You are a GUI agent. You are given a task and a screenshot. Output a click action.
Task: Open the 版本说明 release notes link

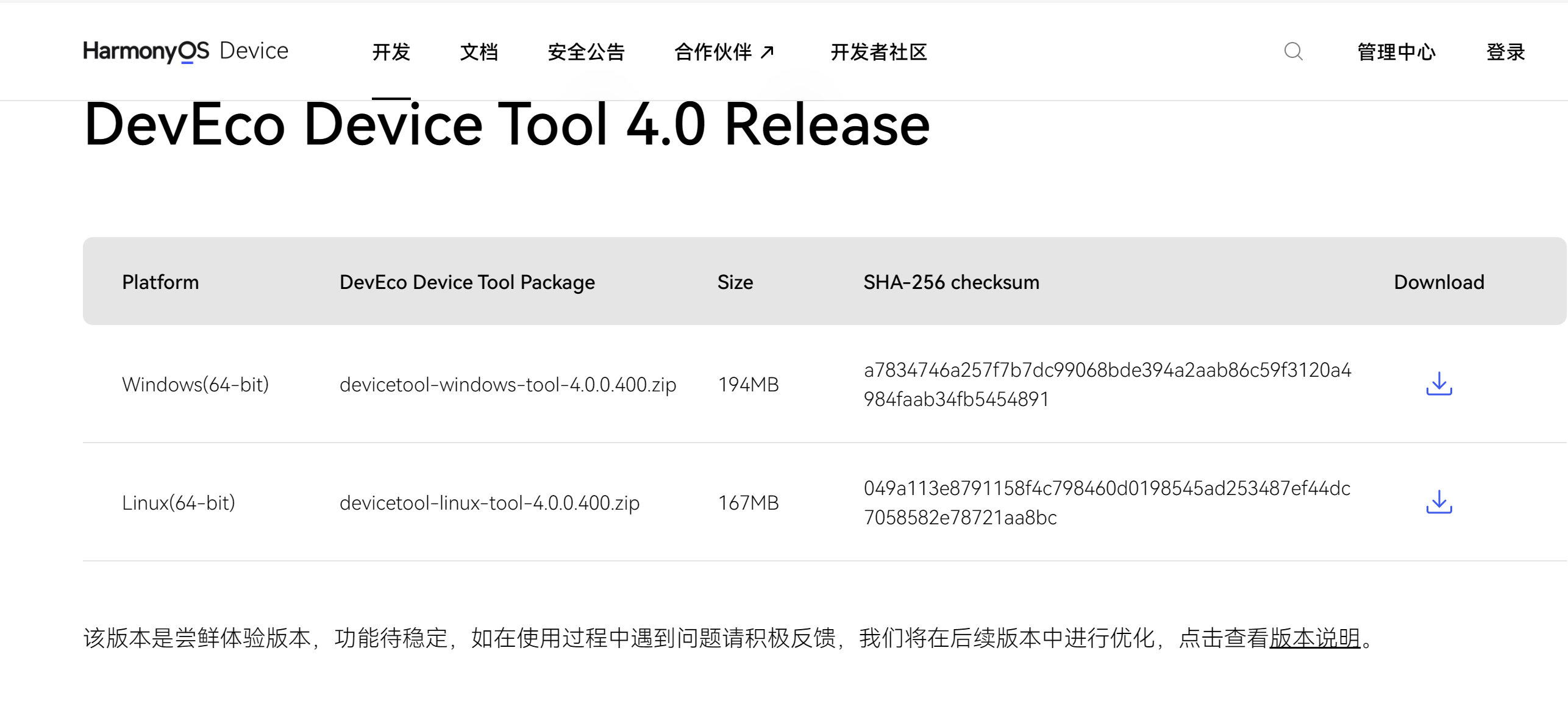(1314, 638)
